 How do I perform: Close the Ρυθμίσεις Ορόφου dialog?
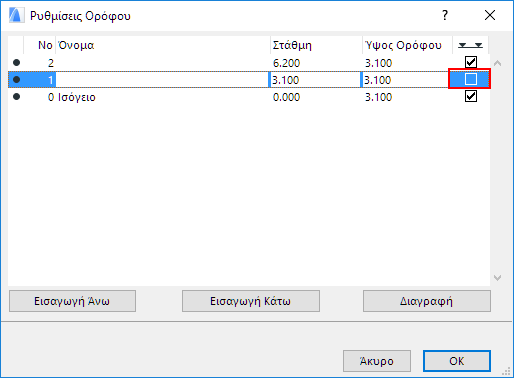tap(490, 15)
